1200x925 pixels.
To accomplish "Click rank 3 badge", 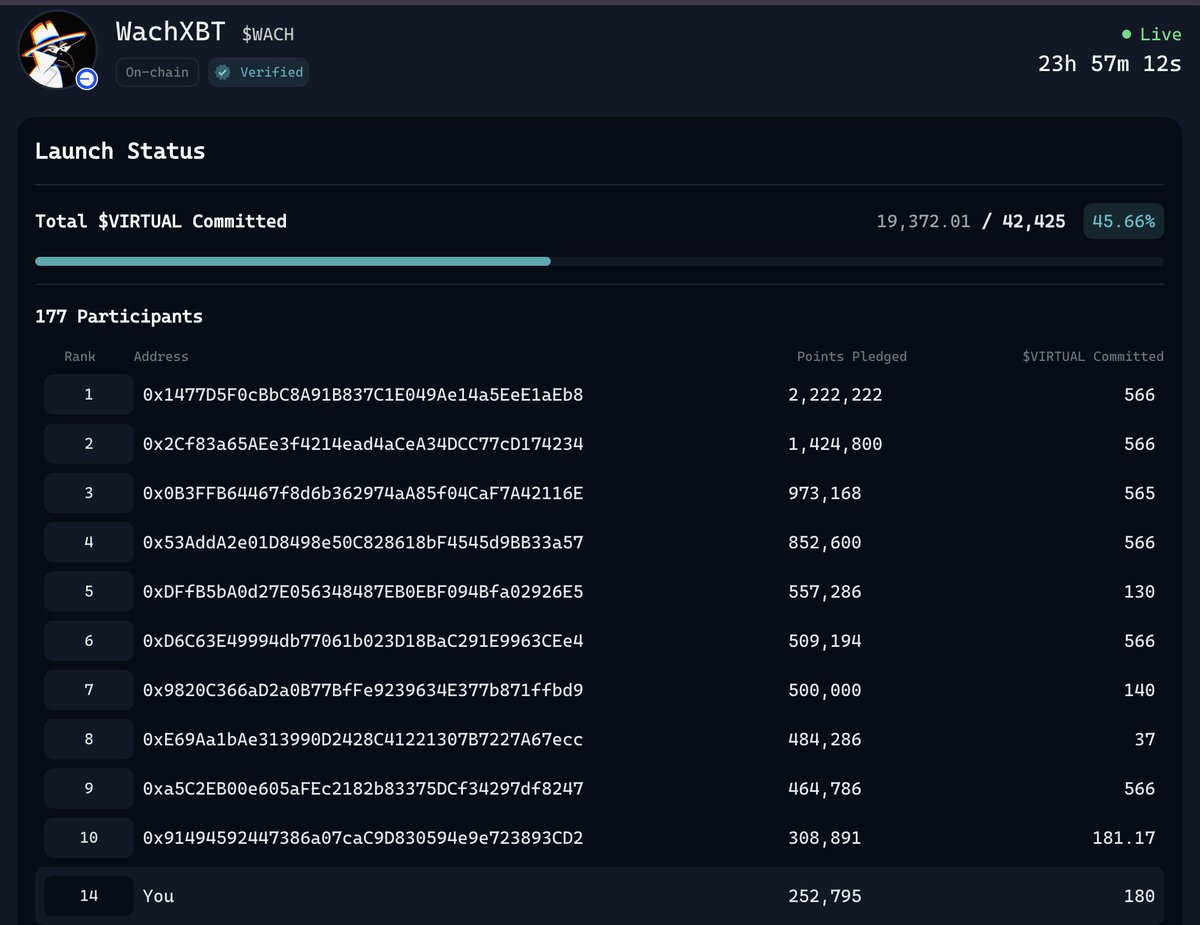I will tap(88, 492).
